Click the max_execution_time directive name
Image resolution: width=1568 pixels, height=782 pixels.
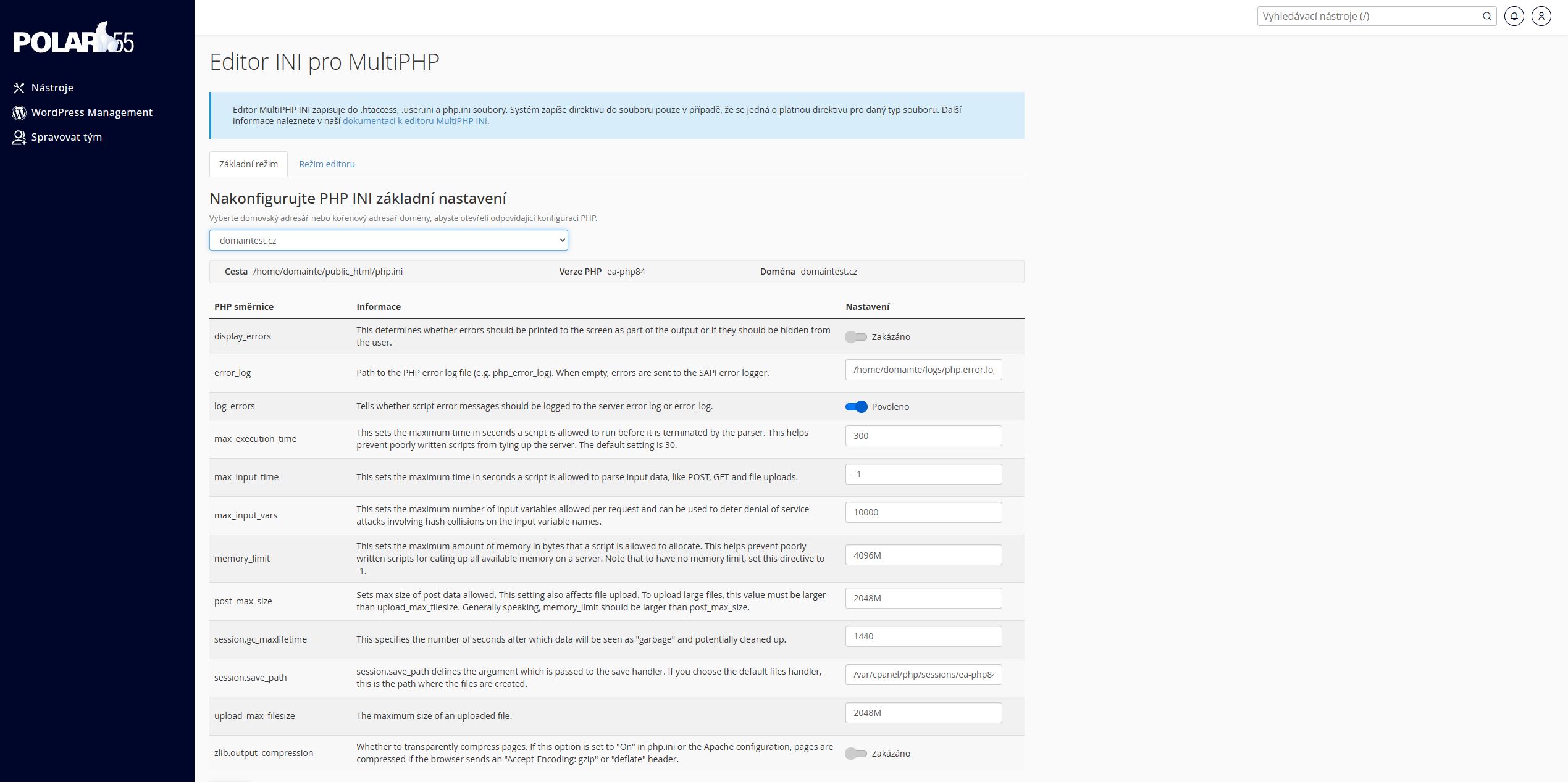[x=255, y=439]
